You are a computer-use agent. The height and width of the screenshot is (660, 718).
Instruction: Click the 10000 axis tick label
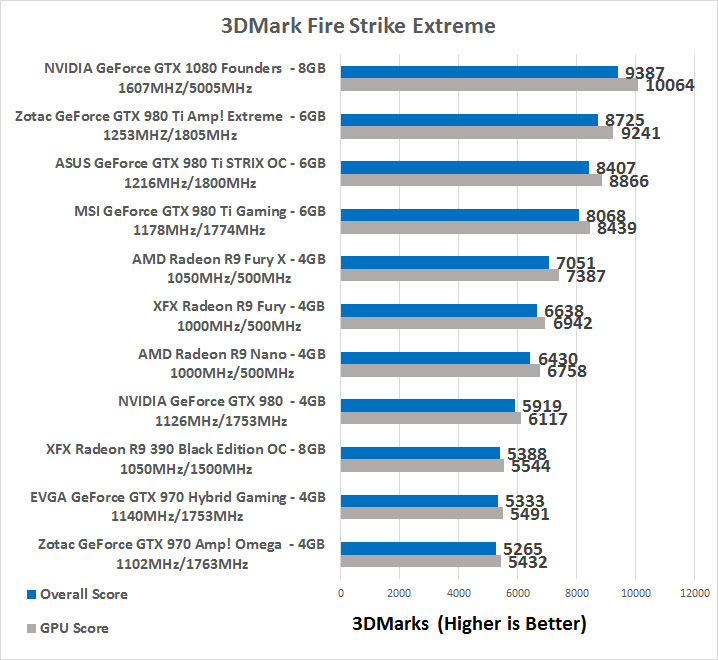tap(636, 593)
